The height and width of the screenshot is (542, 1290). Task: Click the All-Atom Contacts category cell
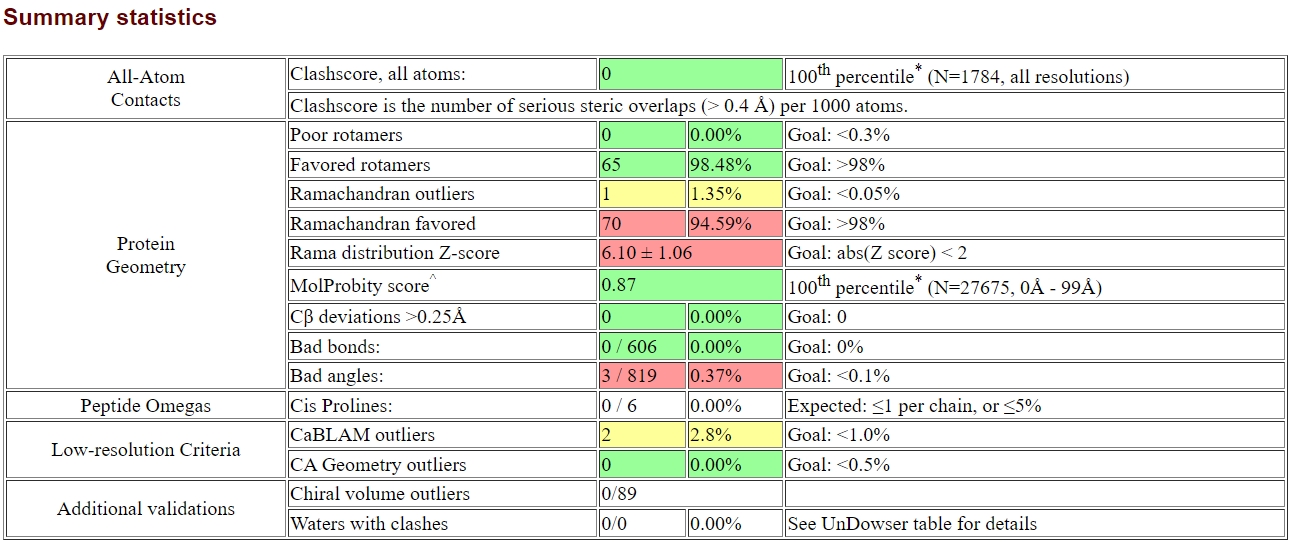click(x=146, y=88)
